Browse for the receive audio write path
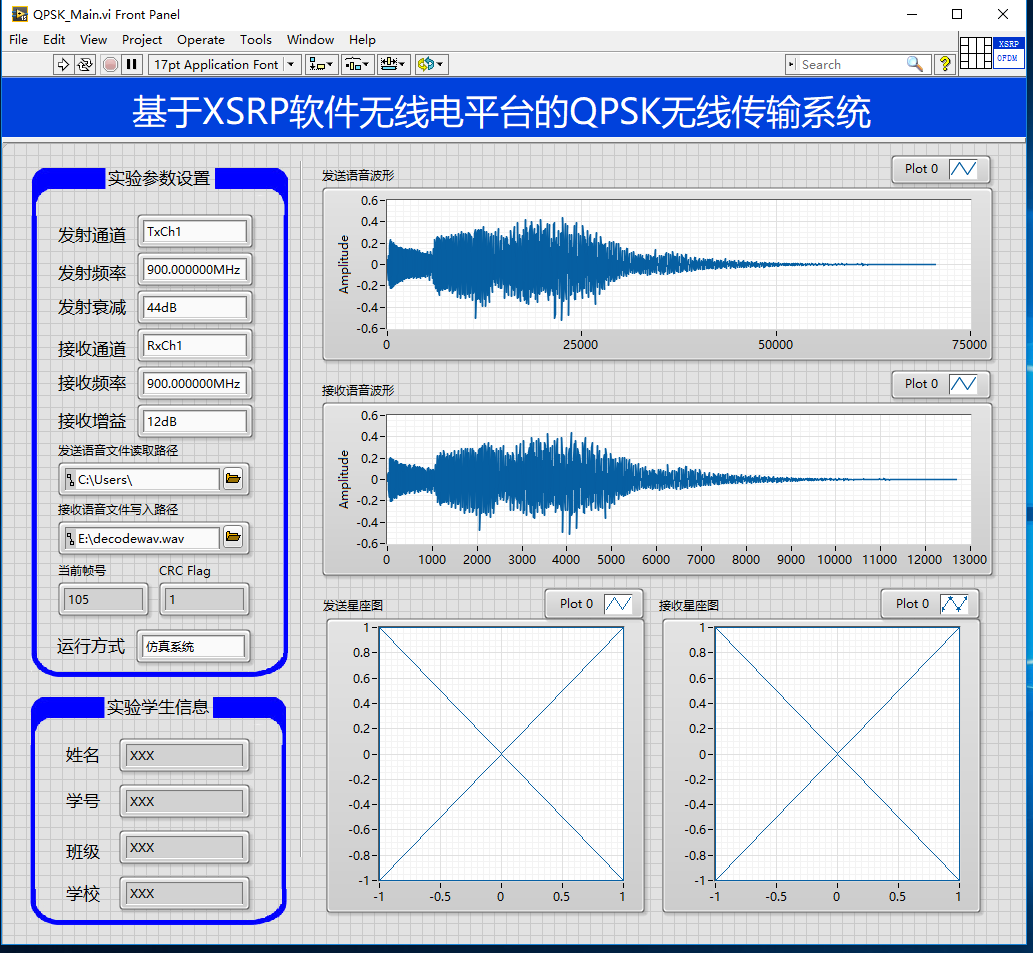The width and height of the screenshot is (1033, 953). tap(233, 538)
